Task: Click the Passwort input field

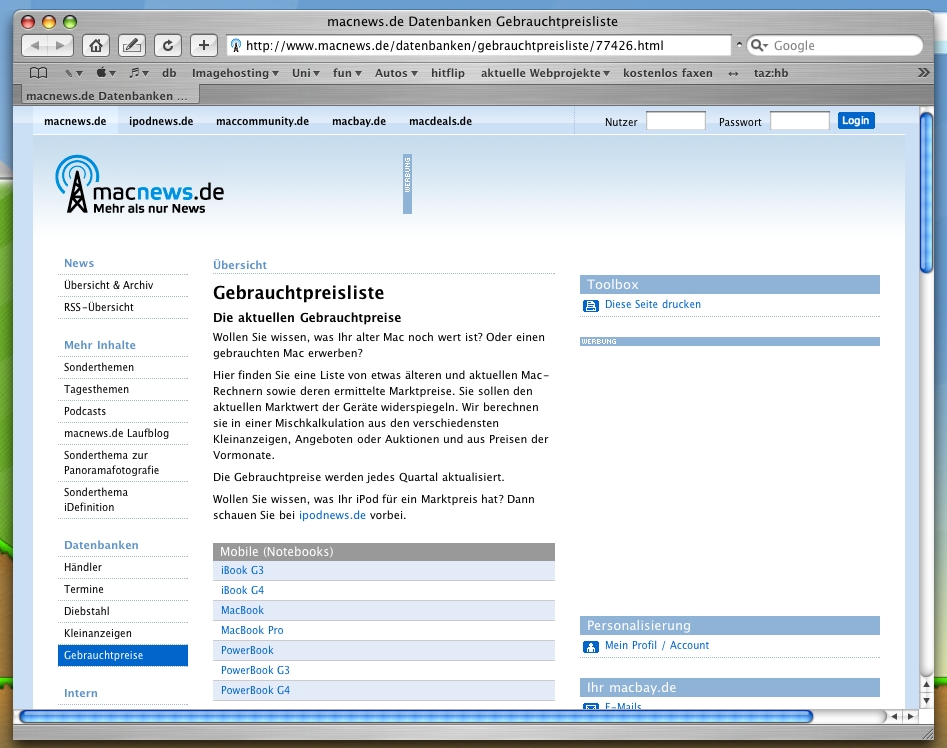Action: pos(800,121)
